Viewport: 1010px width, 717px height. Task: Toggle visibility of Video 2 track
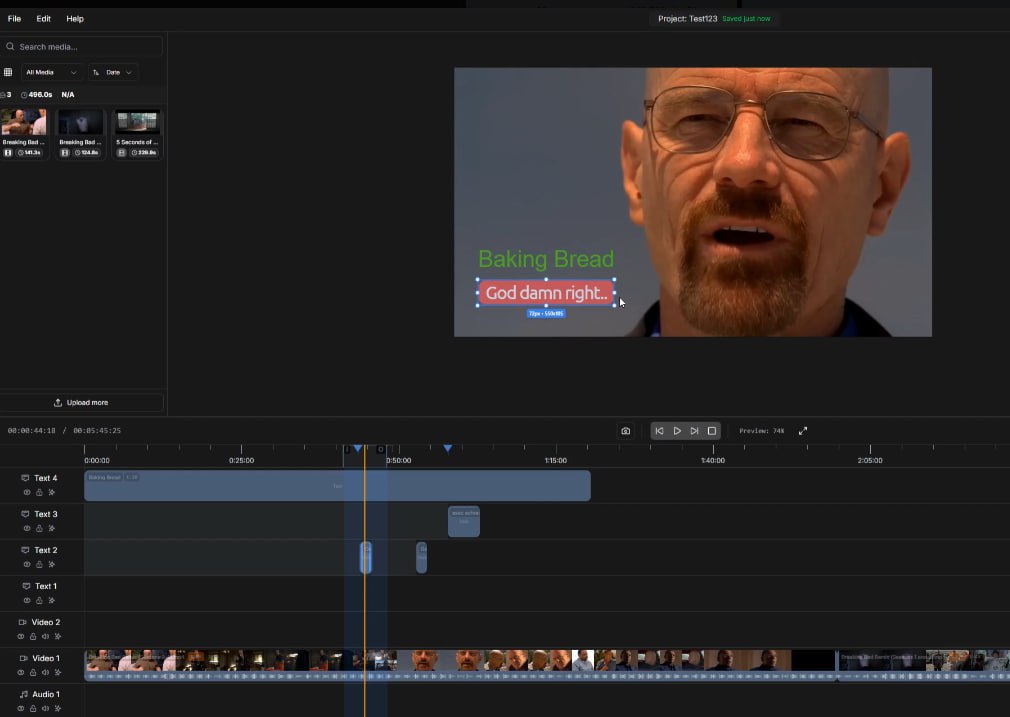(x=20, y=636)
